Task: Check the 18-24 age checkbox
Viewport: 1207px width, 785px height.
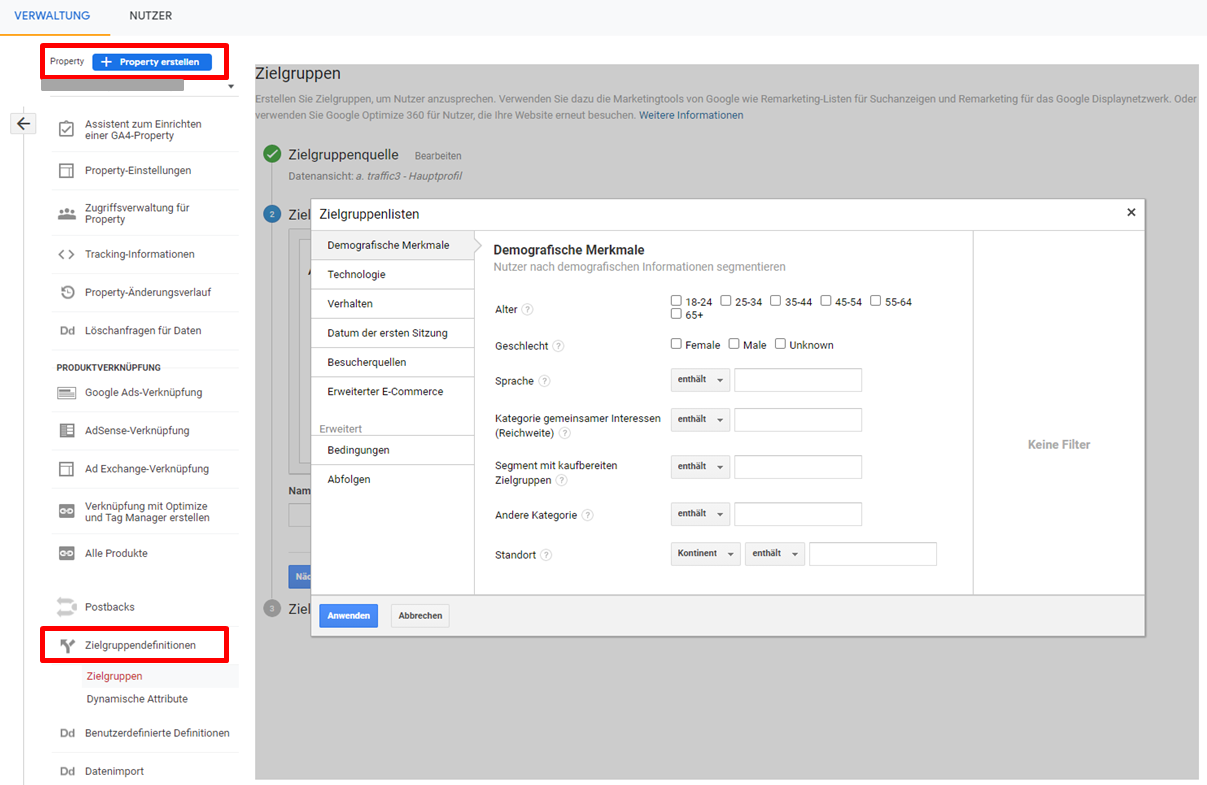Action: (x=676, y=300)
